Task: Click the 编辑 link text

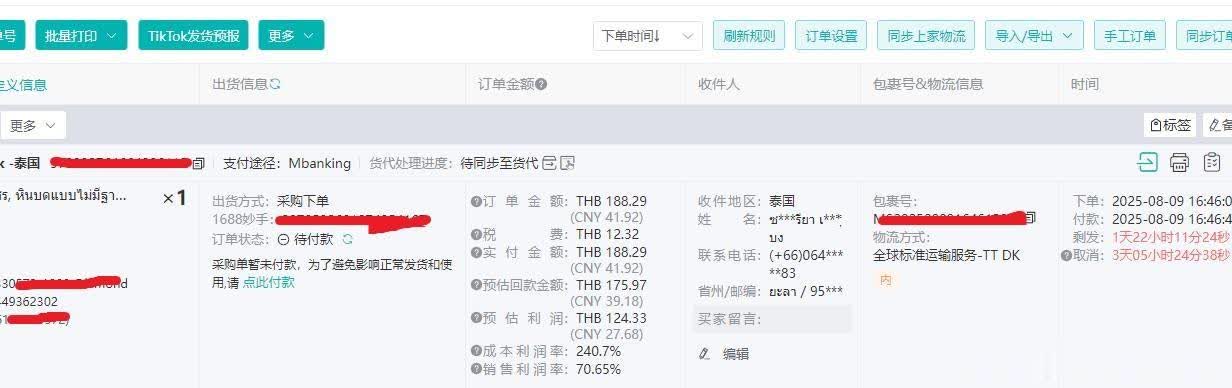Action: coord(736,353)
